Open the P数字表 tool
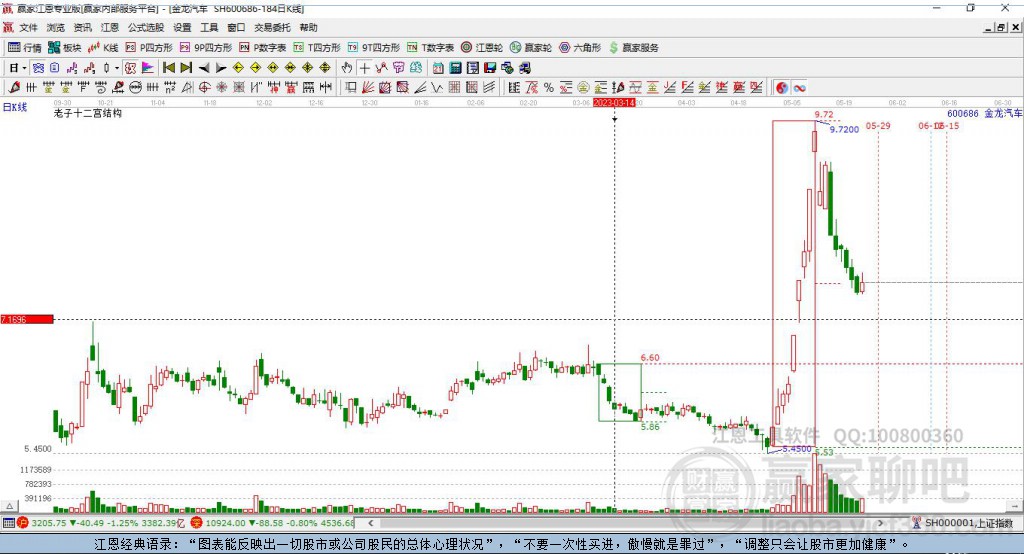The image size is (1024, 554). 263,48
